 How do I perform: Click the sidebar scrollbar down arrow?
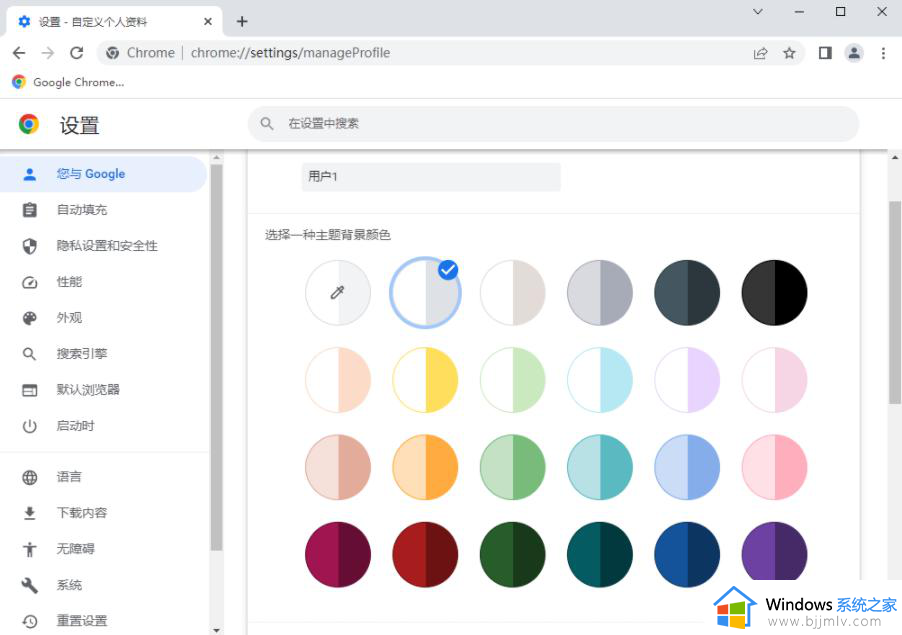pyautogui.click(x=216, y=630)
